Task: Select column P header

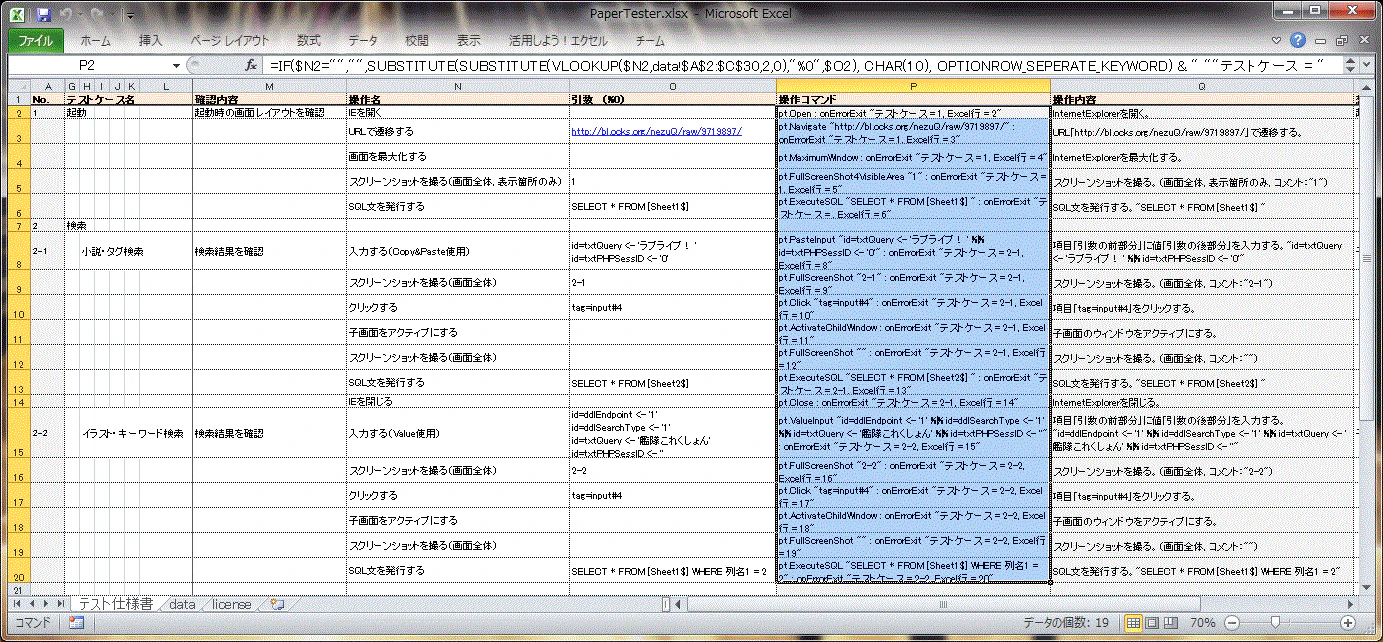Action: pyautogui.click(x=913, y=86)
